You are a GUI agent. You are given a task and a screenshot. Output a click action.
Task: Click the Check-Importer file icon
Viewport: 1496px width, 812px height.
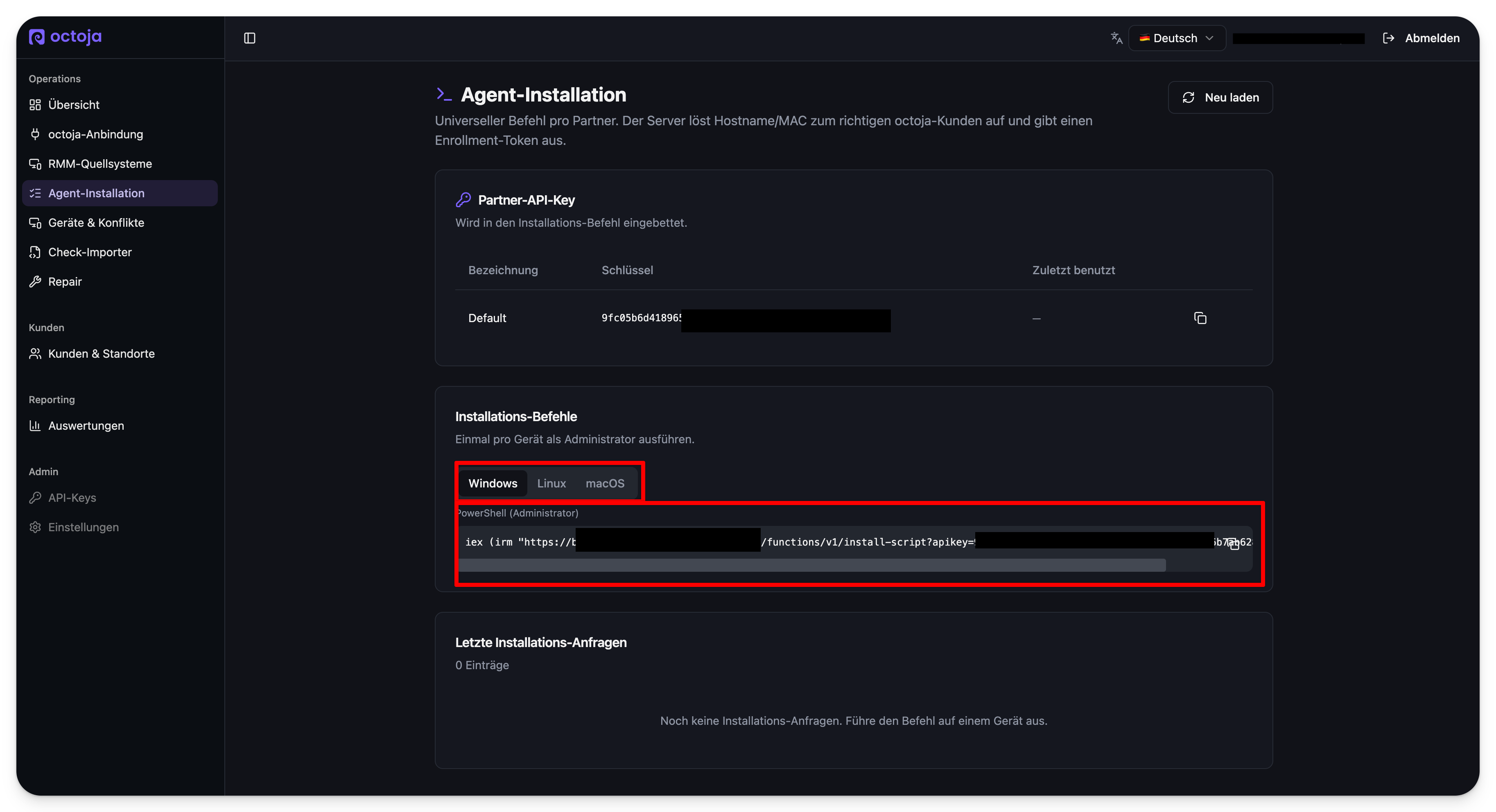(35, 253)
